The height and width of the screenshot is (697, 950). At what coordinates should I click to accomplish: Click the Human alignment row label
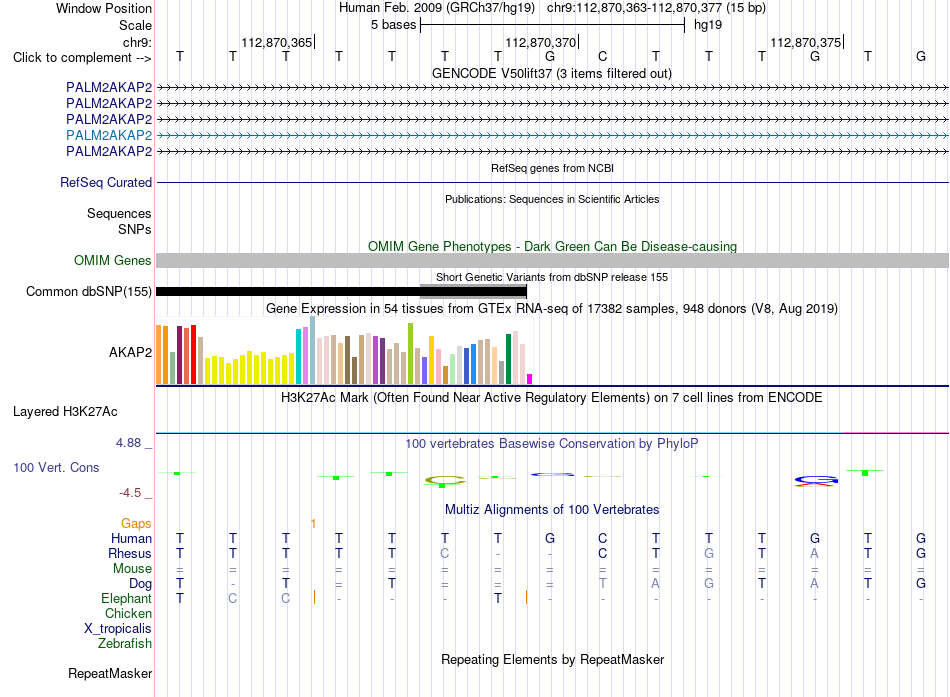(131, 538)
